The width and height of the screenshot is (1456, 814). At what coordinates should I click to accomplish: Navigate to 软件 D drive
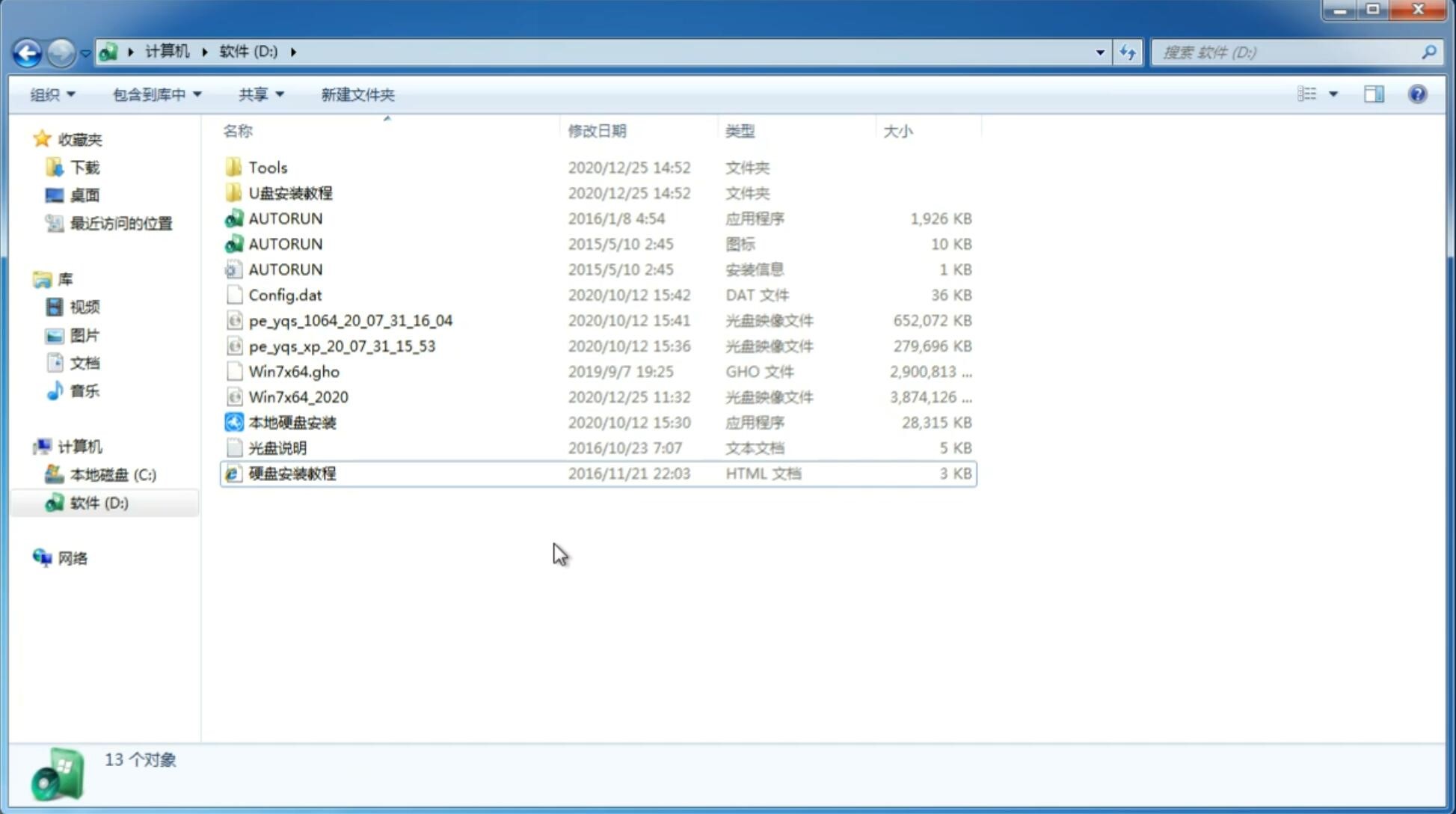[x=98, y=503]
